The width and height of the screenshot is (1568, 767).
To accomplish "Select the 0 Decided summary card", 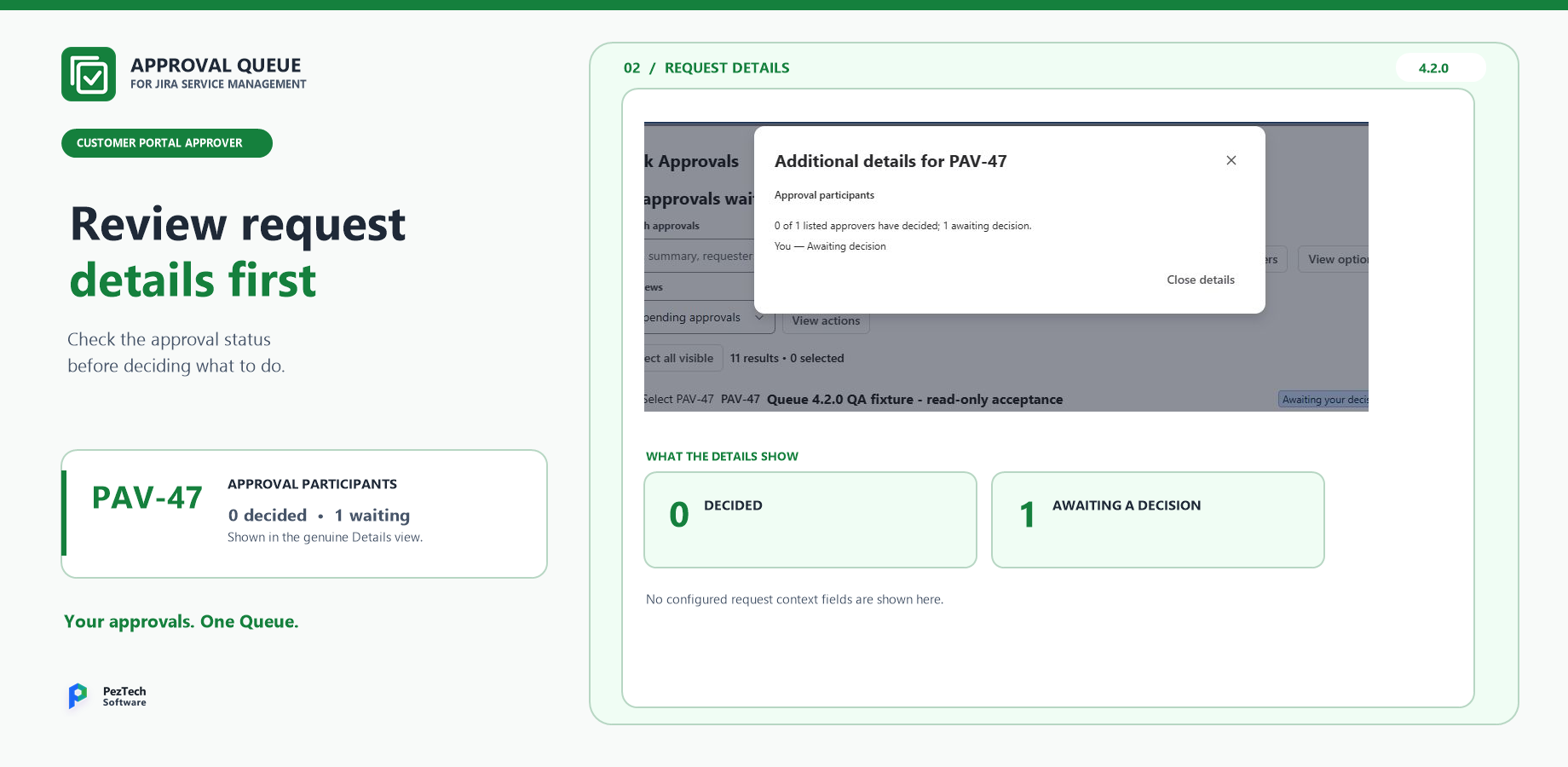I will [x=810, y=520].
